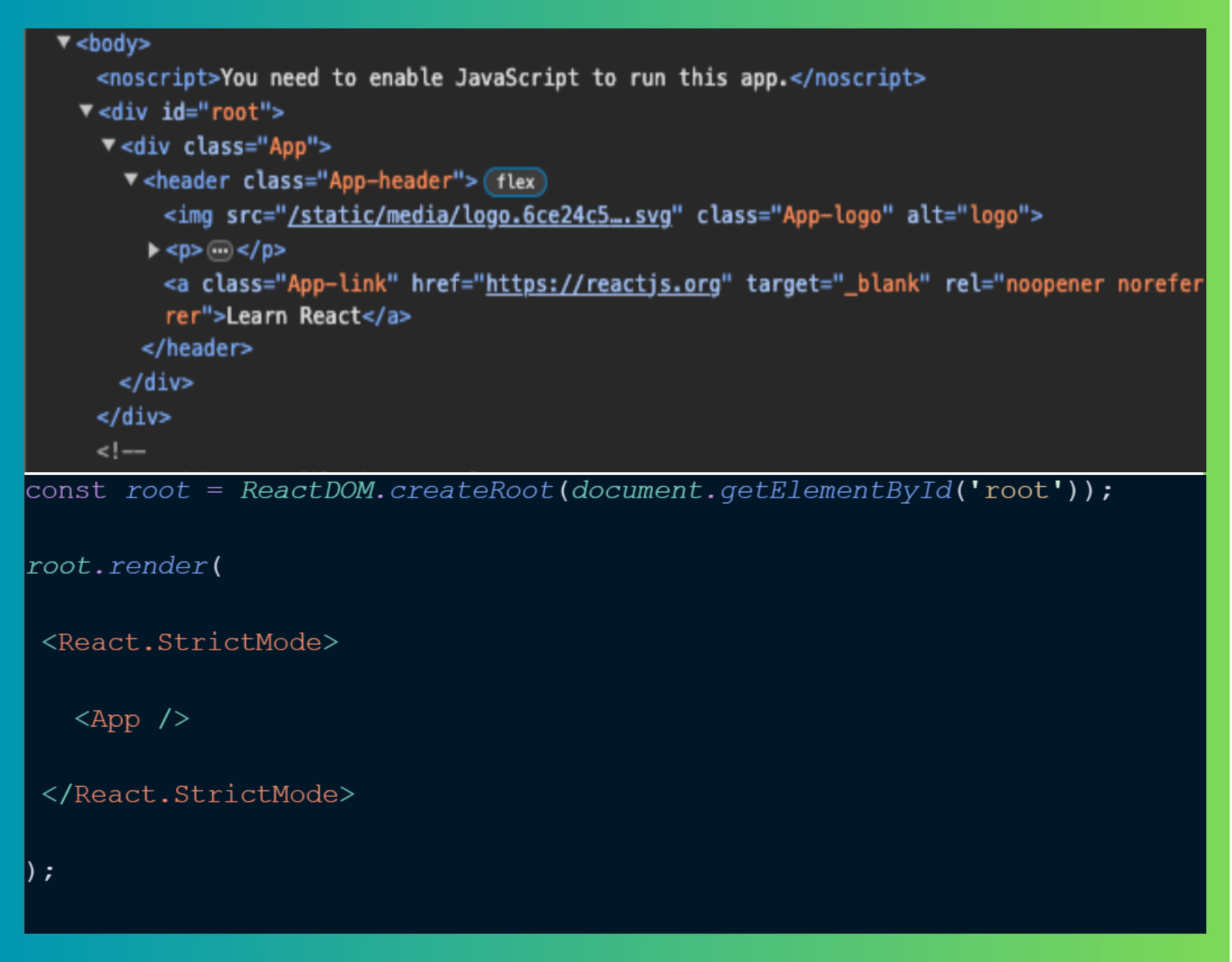Screen dimensions: 1232x962
Task: Click ReactDOM.createRoot in the code
Action: pos(397,491)
